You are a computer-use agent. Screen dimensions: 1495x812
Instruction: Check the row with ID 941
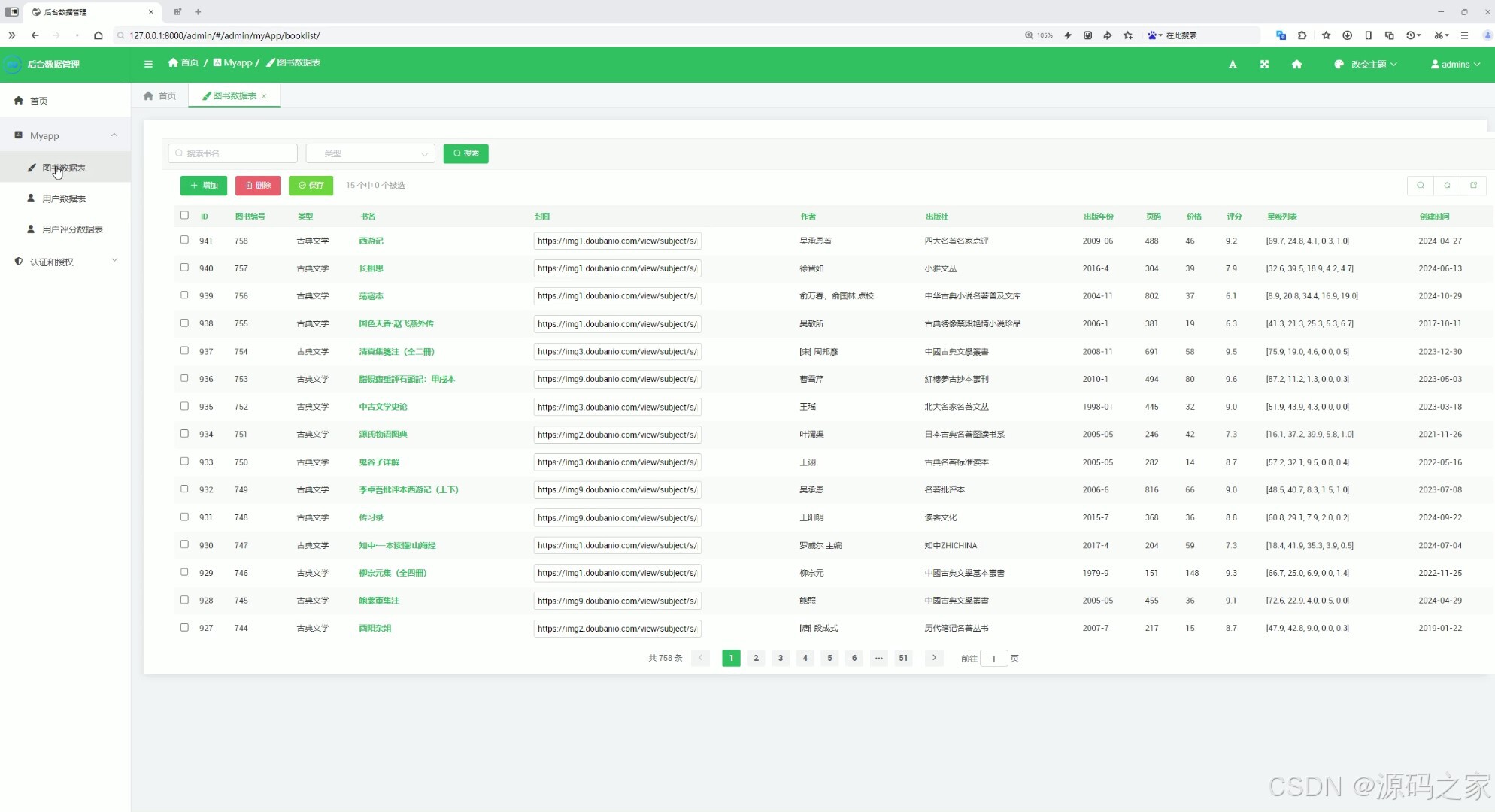tap(184, 240)
